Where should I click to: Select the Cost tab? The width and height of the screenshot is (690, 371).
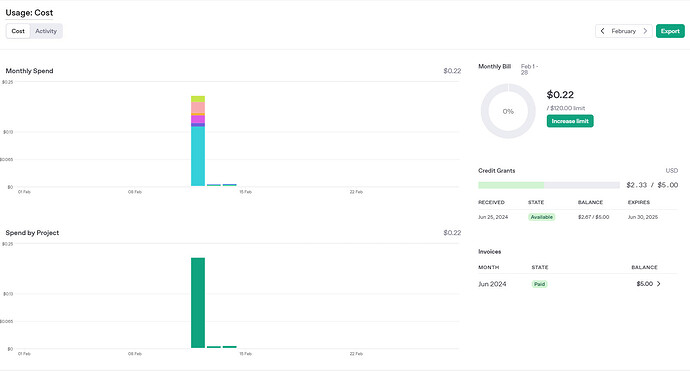[18, 31]
